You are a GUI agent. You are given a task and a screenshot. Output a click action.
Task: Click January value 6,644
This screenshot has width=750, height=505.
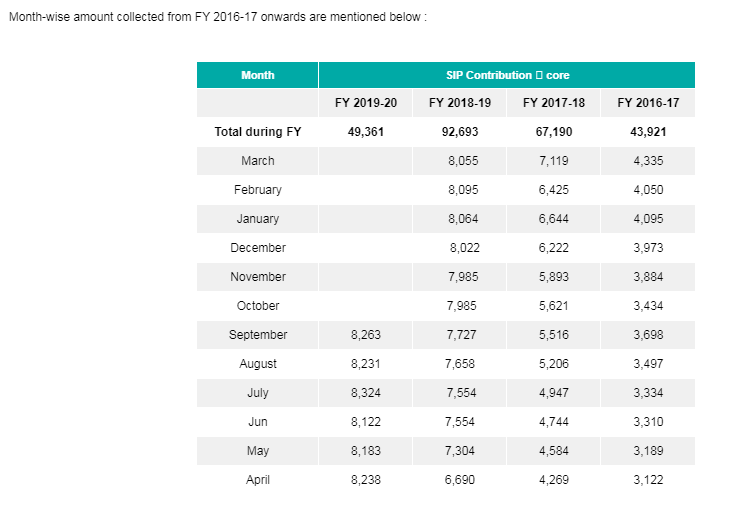(x=554, y=219)
